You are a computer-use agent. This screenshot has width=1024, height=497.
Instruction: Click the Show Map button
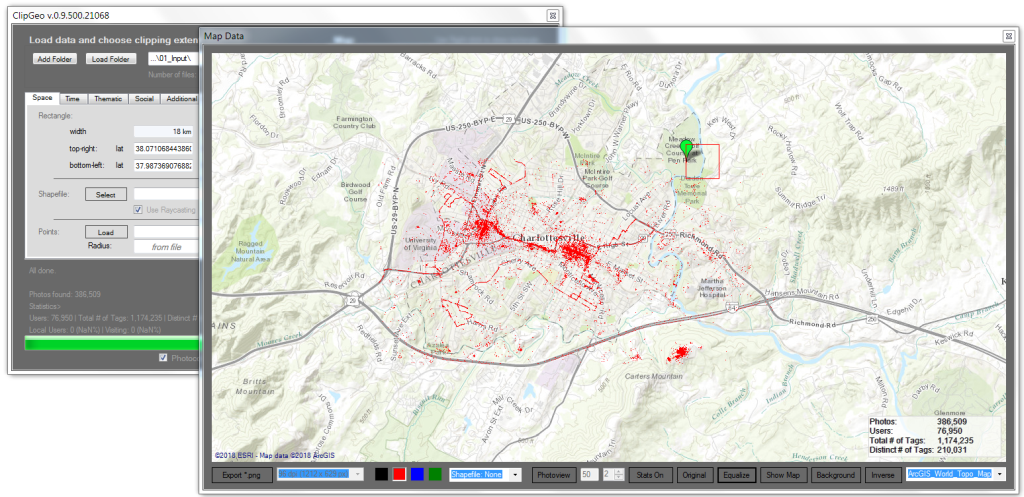click(783, 474)
